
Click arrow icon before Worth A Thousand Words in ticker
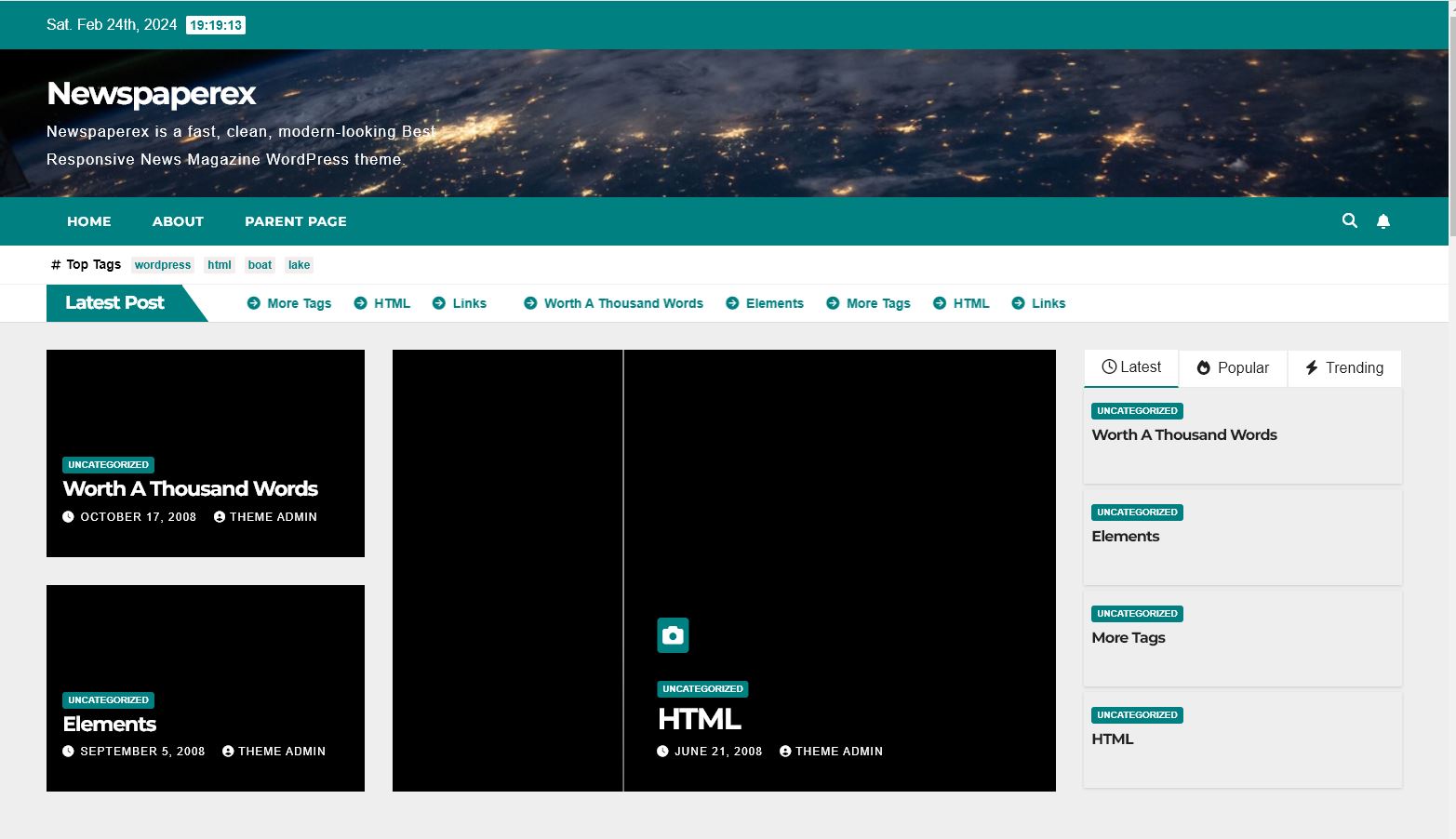(x=530, y=303)
